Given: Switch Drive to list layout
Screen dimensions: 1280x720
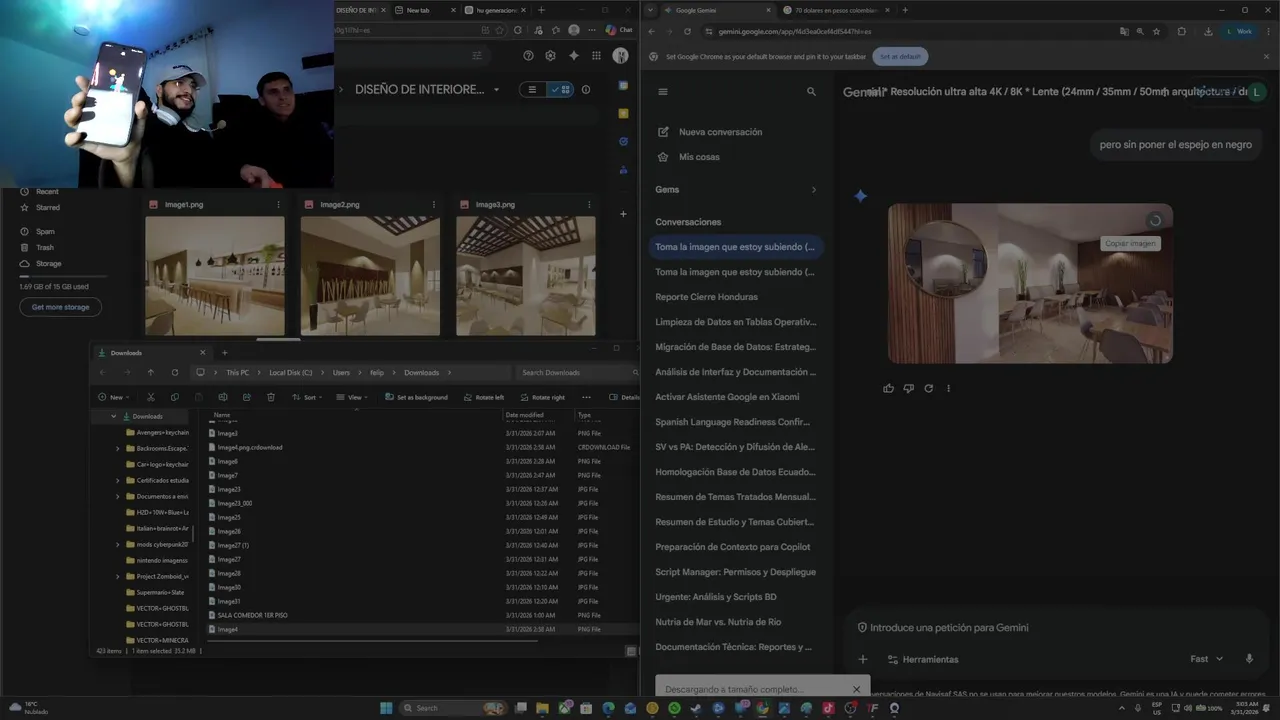Looking at the screenshot, I should tap(532, 89).
